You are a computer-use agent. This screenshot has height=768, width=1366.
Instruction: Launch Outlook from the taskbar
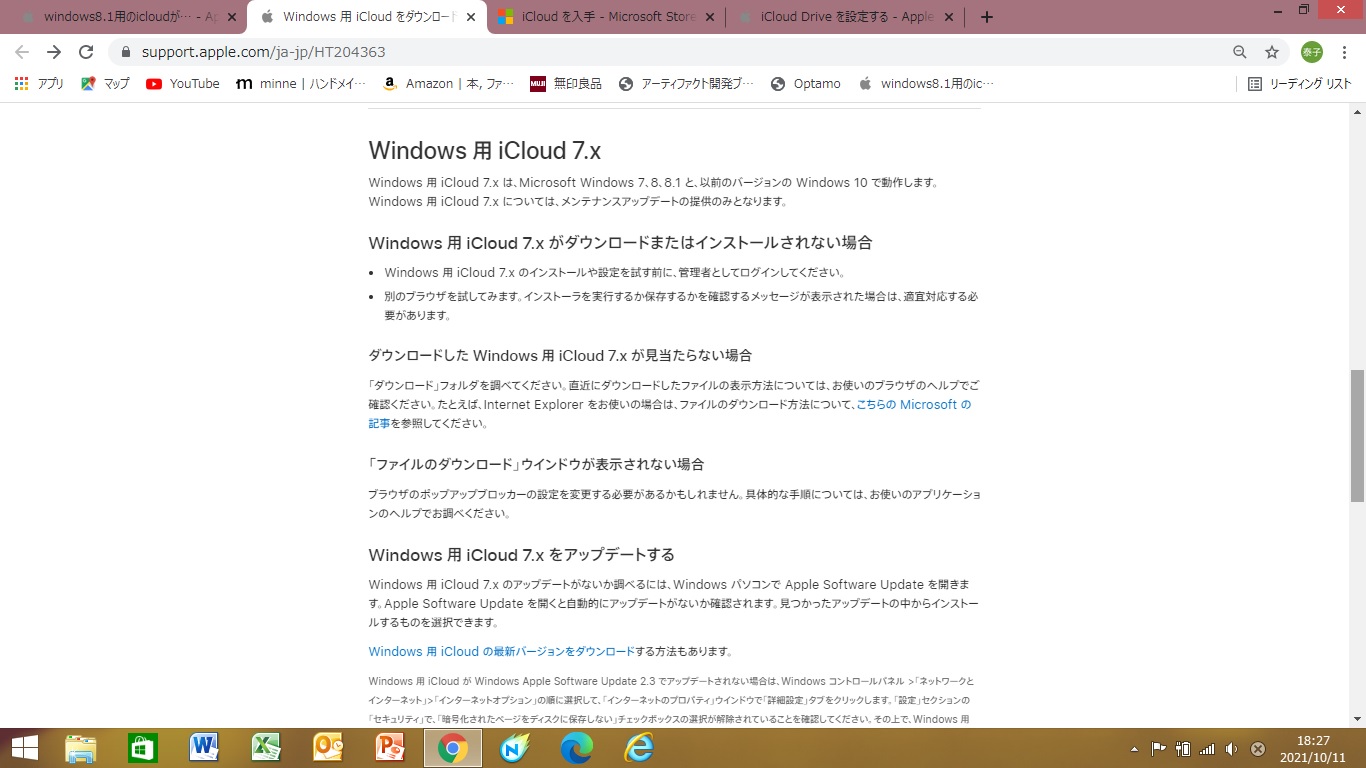(328, 748)
